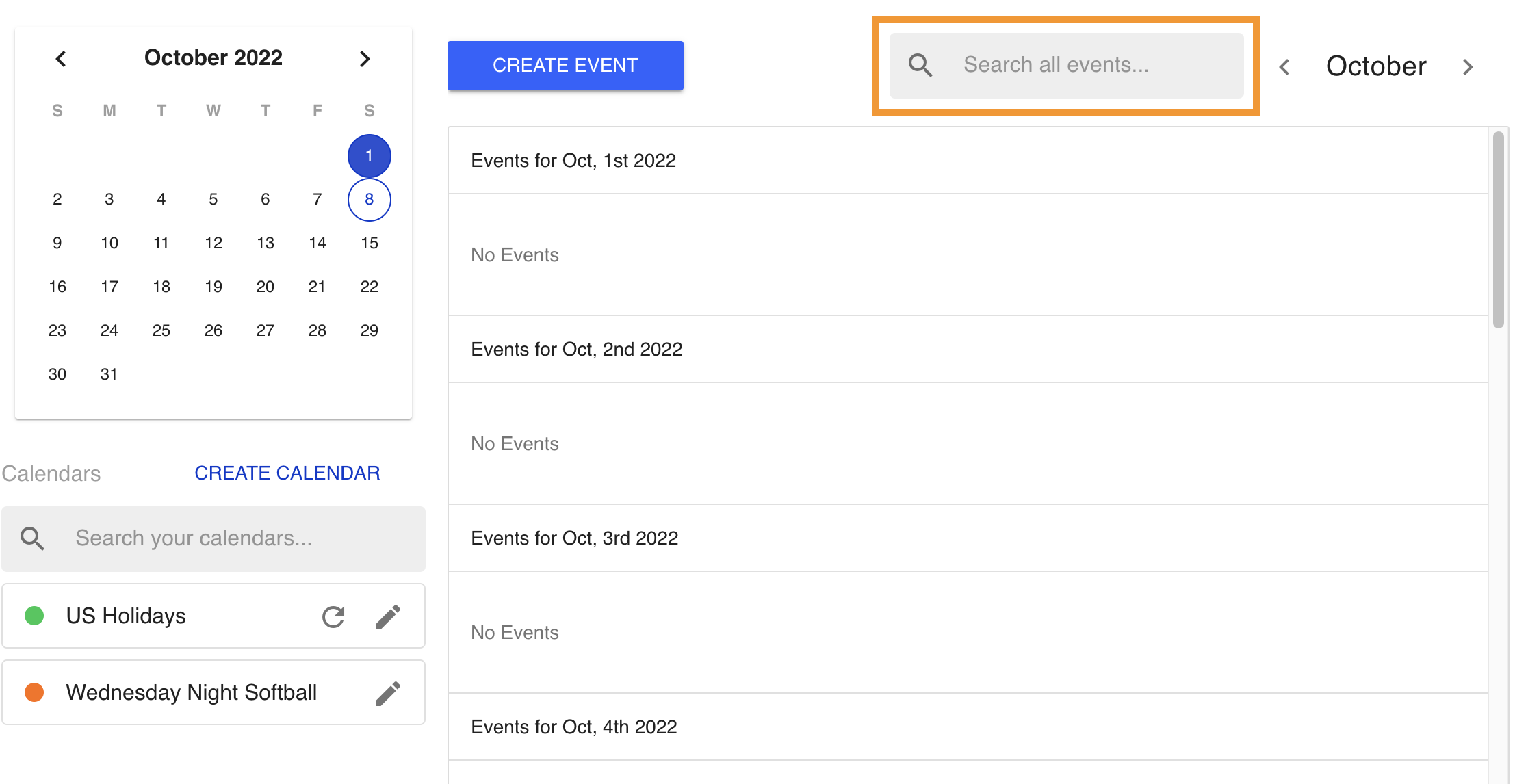1515x784 pixels.
Task: Go to previous month in mini calendar
Action: (61, 59)
